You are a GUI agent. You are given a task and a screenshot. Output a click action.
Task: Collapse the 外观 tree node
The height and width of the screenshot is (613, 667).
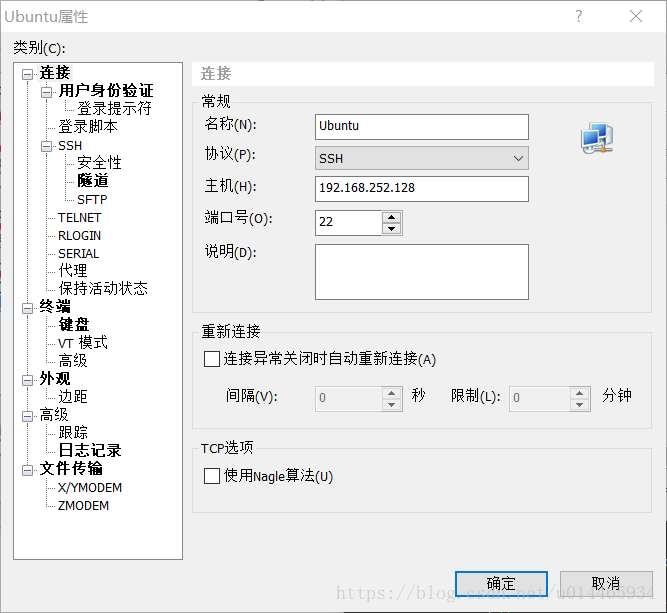tap(28, 380)
